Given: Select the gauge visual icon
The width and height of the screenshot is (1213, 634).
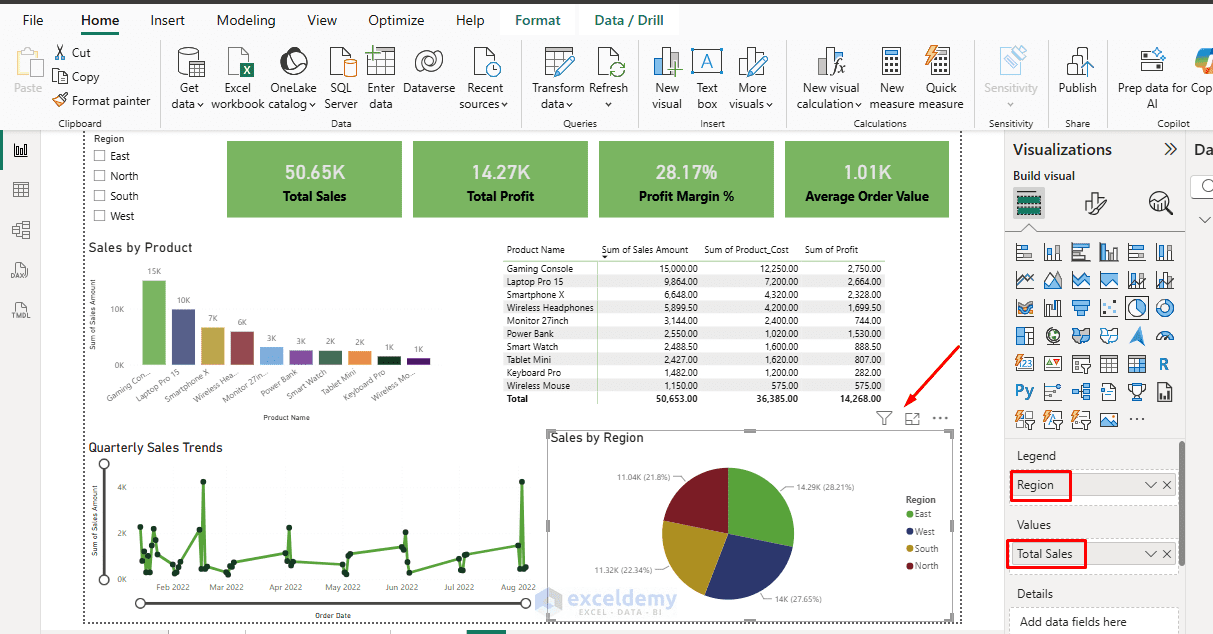Looking at the screenshot, I should [1165, 336].
